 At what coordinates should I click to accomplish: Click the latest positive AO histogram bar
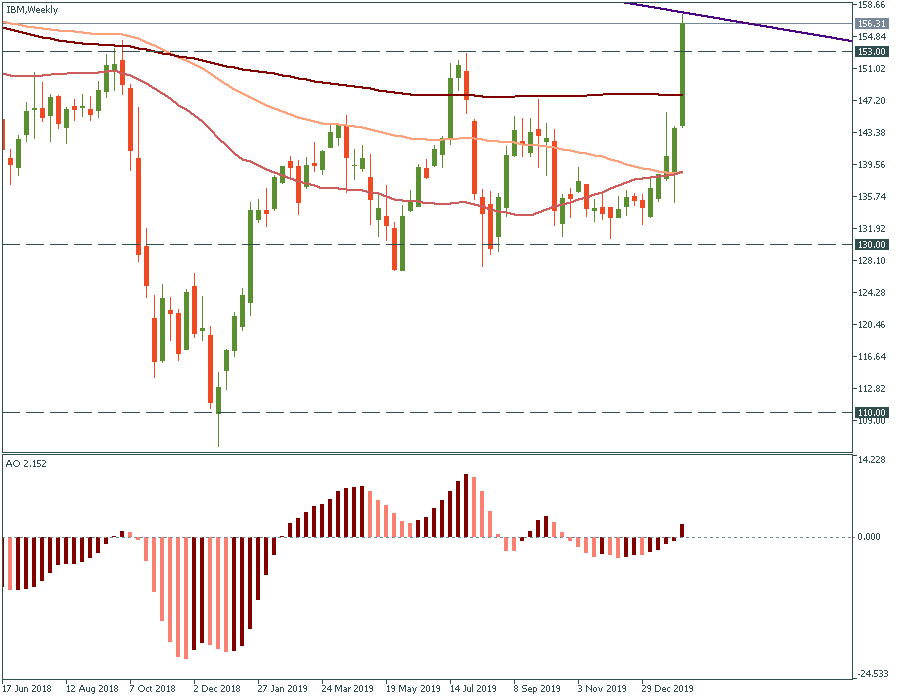[x=683, y=530]
